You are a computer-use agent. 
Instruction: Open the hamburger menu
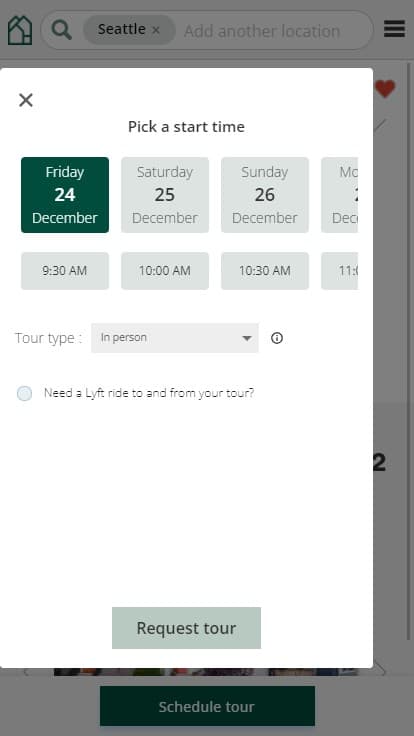[x=394, y=29]
